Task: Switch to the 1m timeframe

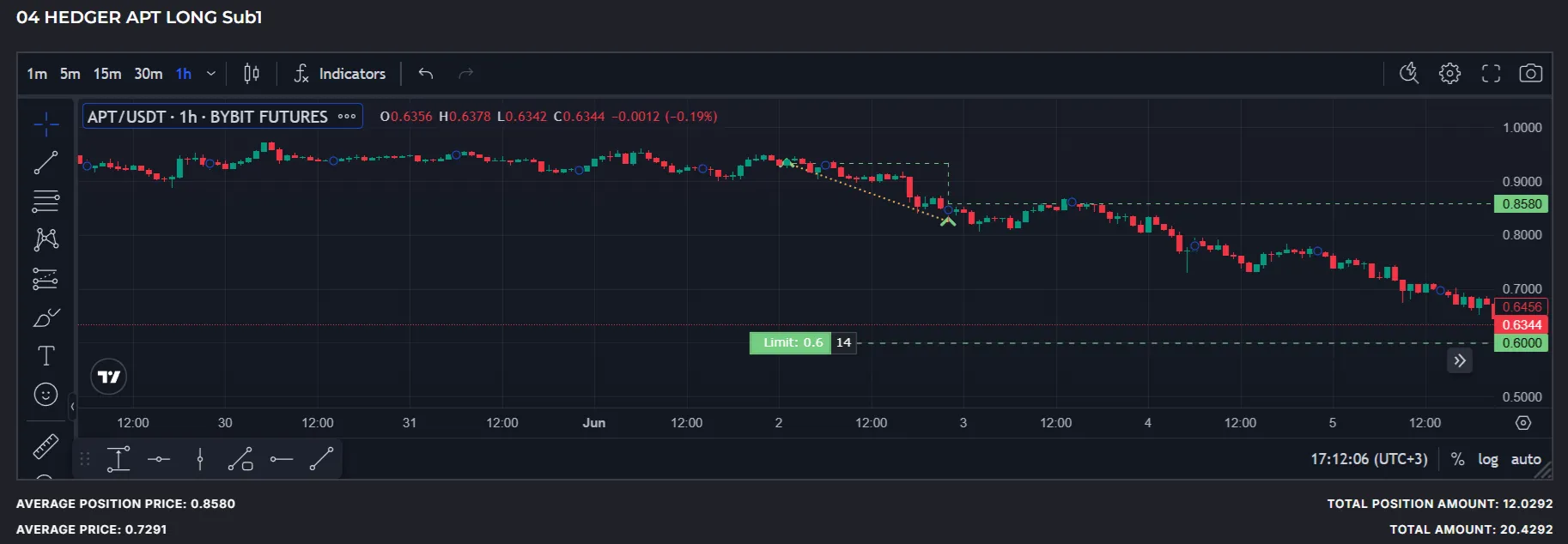Action: [37, 74]
